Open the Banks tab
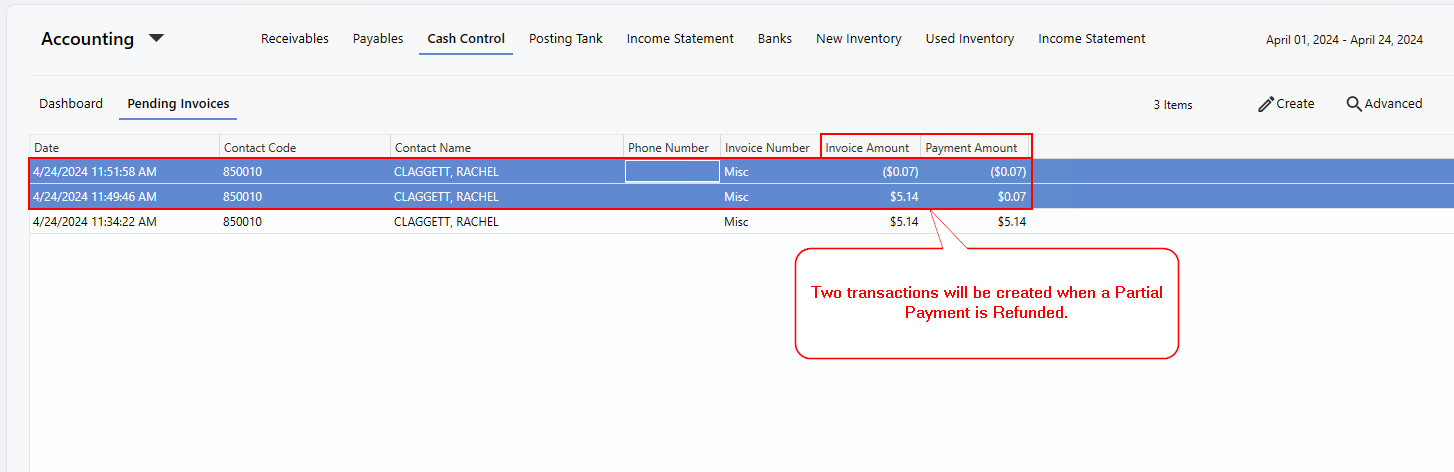 [775, 39]
